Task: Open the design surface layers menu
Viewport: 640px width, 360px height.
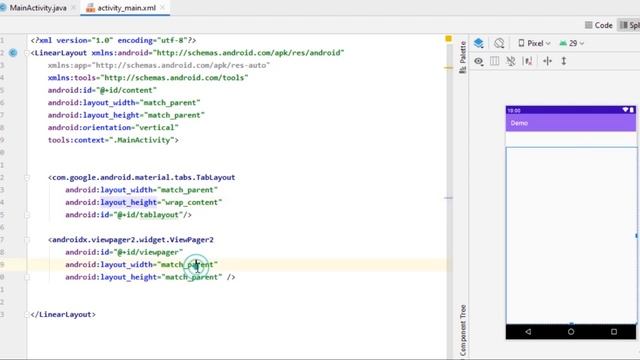Action: click(479, 43)
